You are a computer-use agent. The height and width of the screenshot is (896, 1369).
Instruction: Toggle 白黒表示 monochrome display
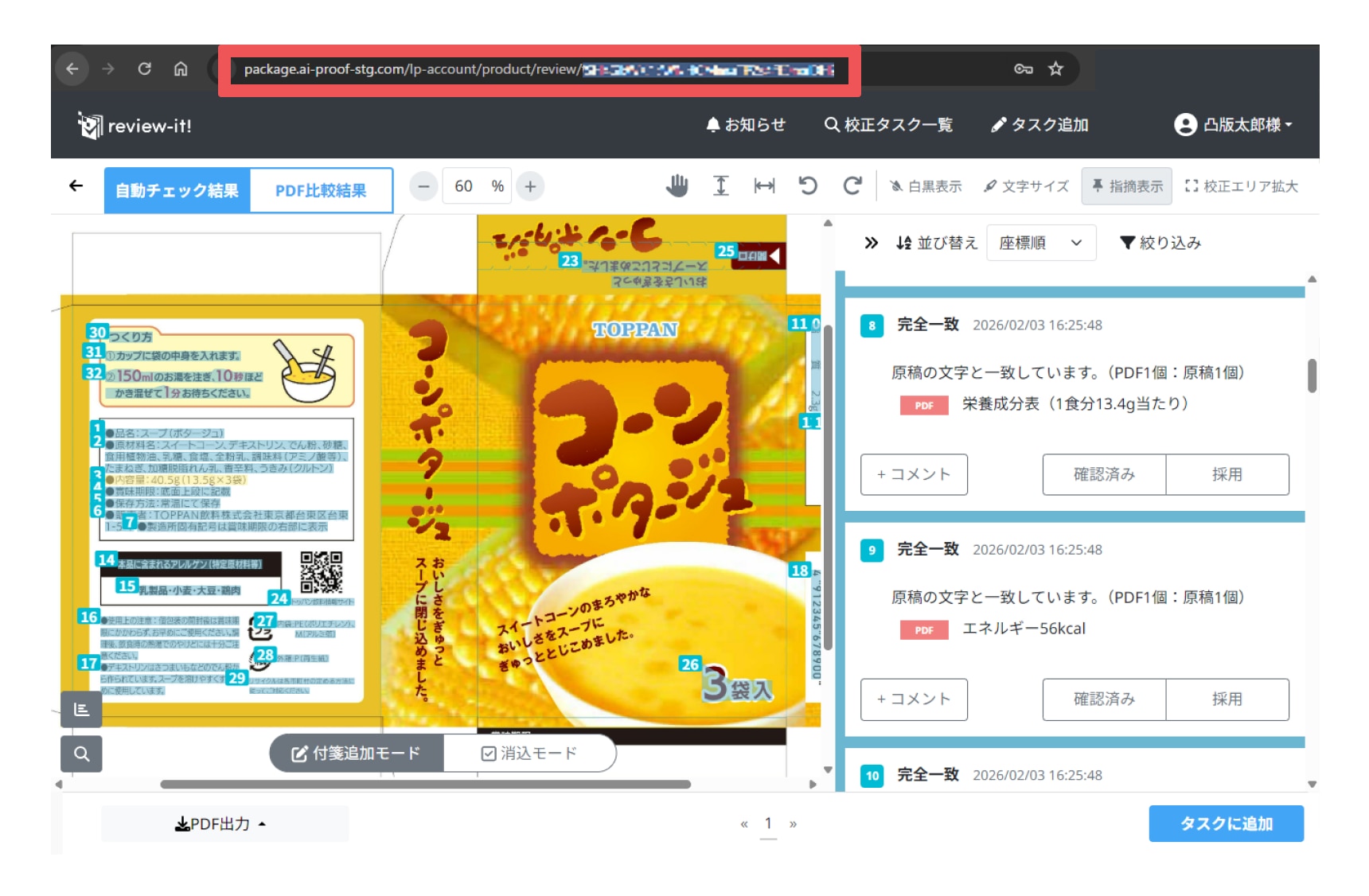click(926, 186)
